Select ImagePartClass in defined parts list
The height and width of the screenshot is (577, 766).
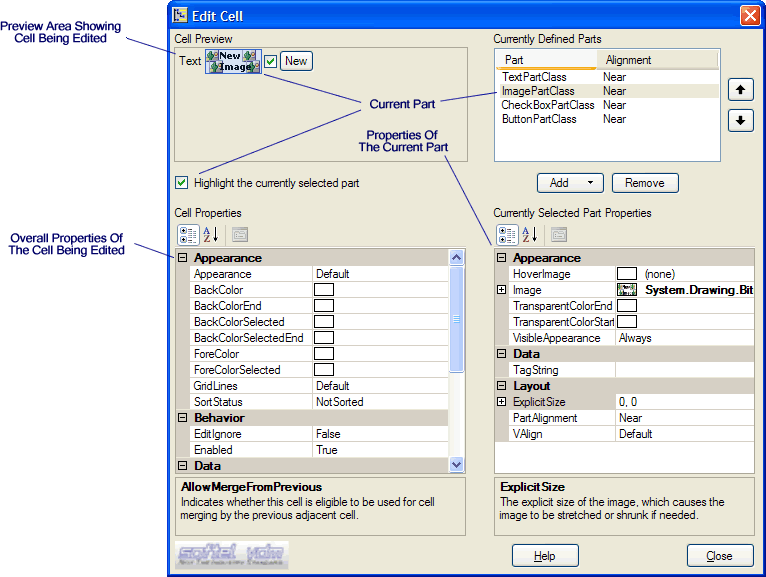539,91
